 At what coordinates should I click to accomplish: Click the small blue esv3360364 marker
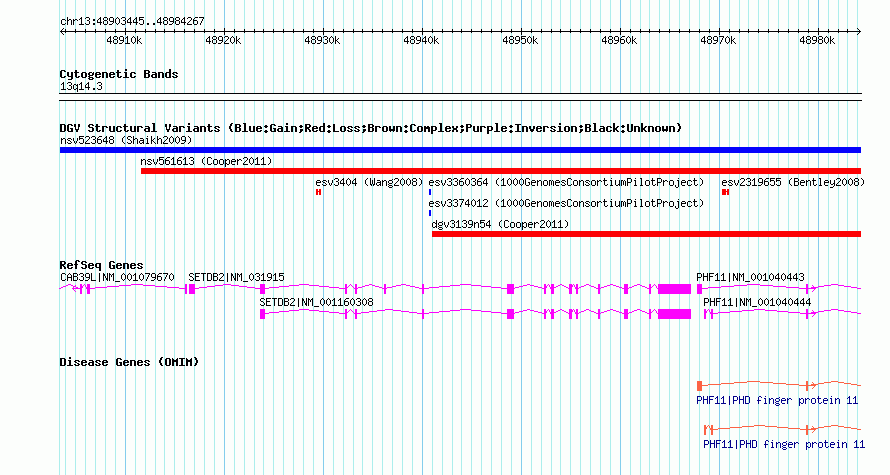[430, 192]
